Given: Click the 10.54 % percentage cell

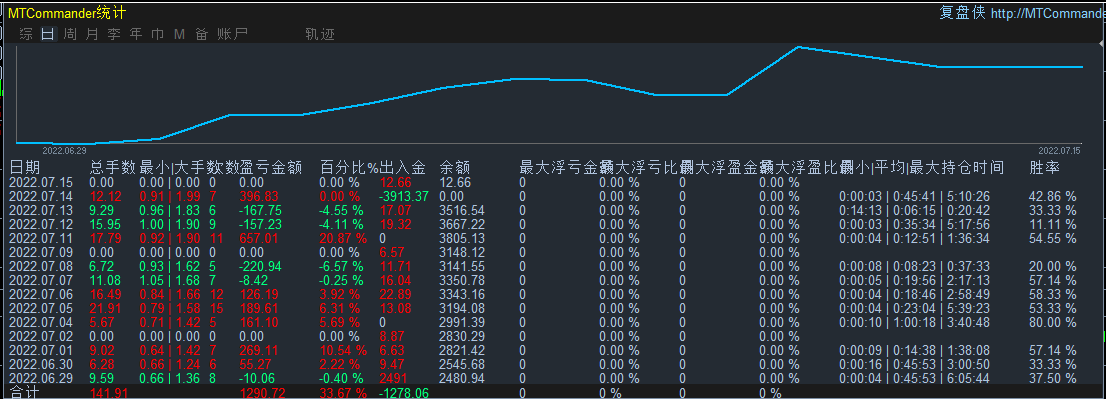Looking at the screenshot, I should tap(344, 350).
